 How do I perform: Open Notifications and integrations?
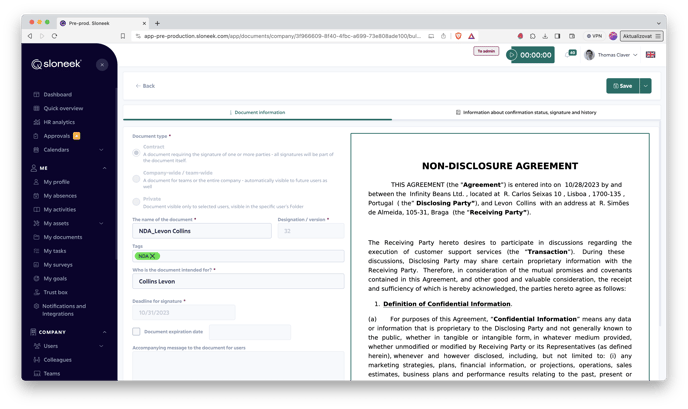64,310
